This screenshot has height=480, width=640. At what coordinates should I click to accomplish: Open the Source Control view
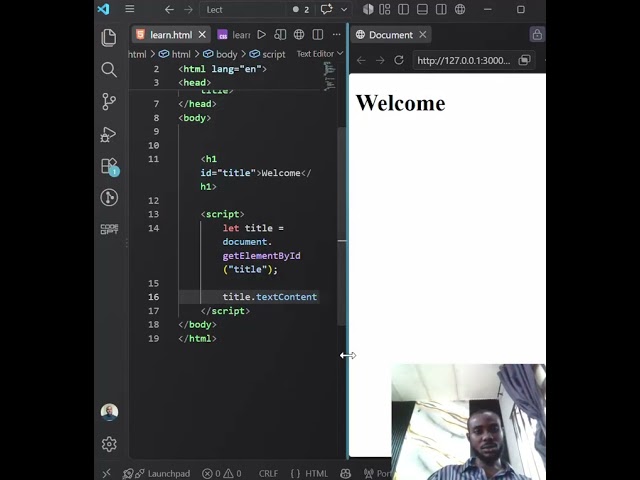109,102
